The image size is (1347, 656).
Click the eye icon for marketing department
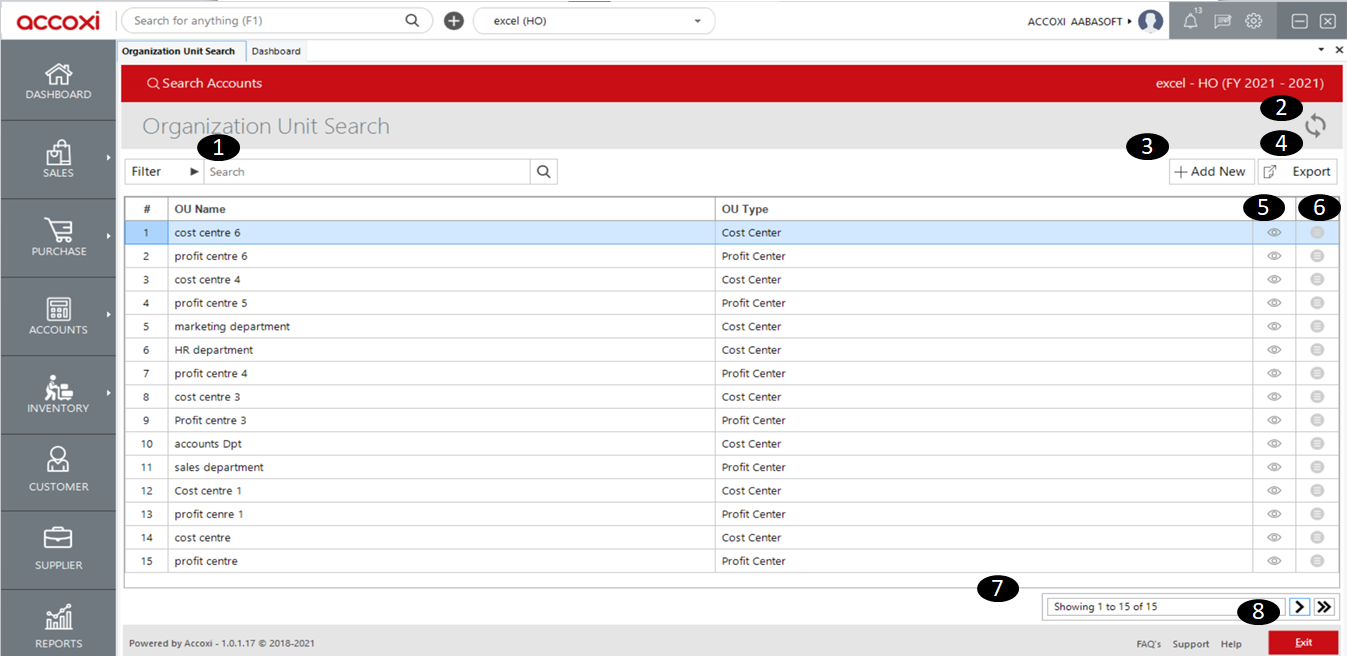click(1273, 326)
